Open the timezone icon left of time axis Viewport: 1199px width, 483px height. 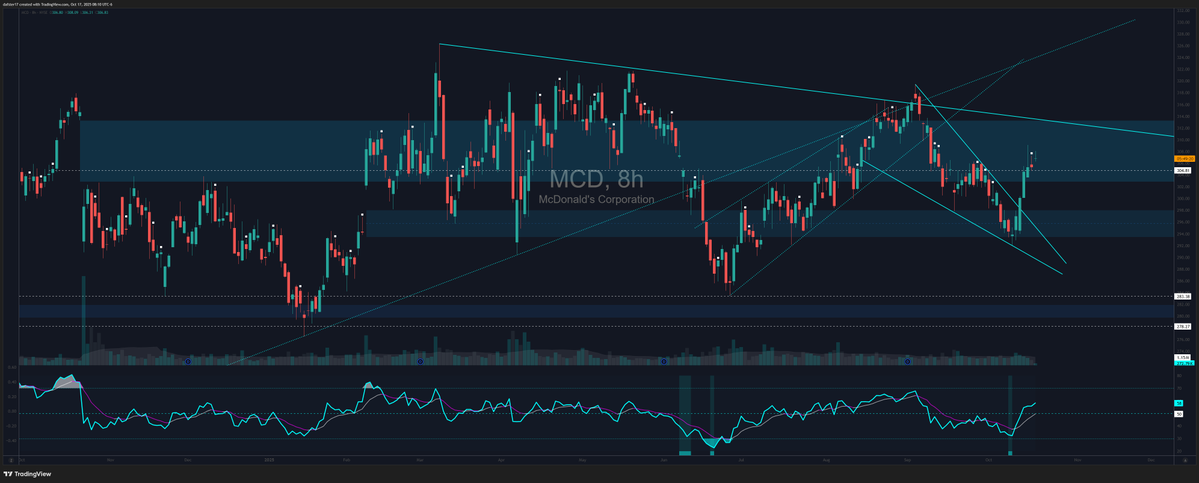tap(13, 460)
